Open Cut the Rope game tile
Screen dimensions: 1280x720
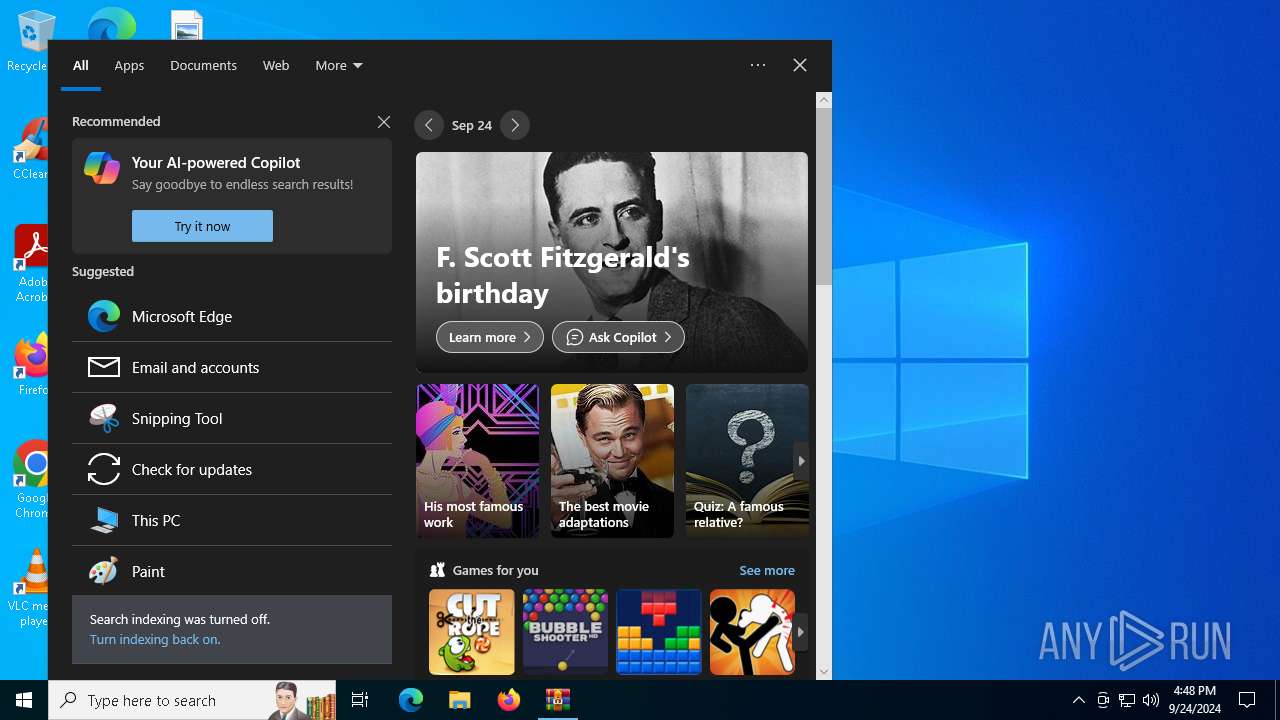[472, 632]
